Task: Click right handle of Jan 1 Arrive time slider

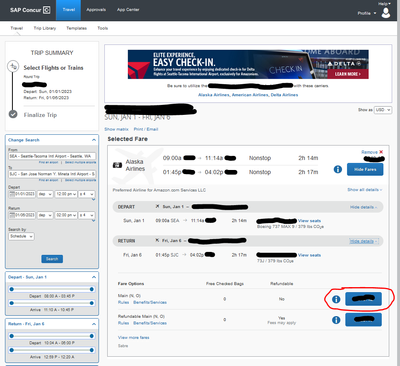Action: pyautogui.click(x=92, y=303)
